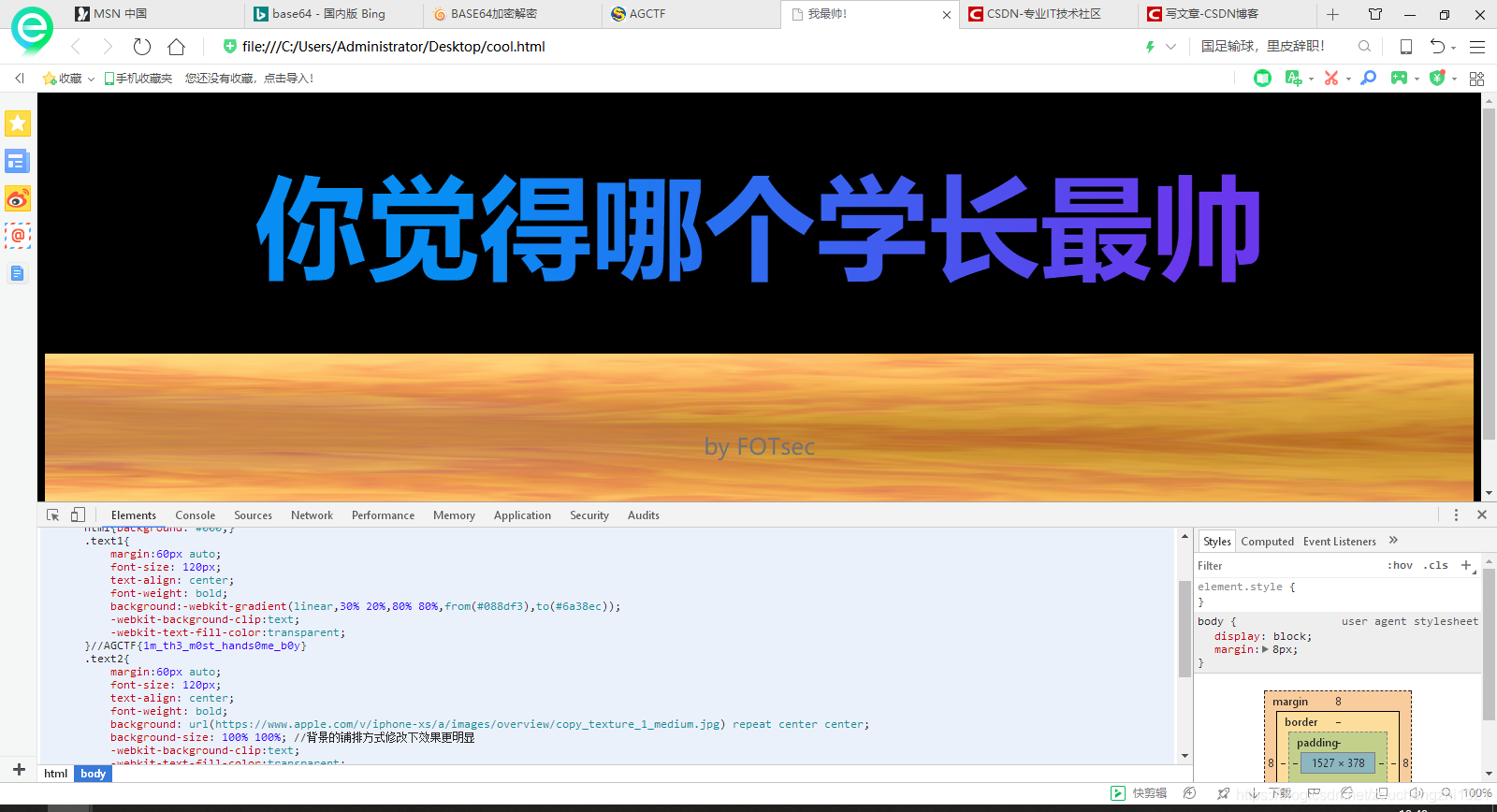1497x812 pixels.
Task: Open the Audits tab
Action: coord(644,515)
